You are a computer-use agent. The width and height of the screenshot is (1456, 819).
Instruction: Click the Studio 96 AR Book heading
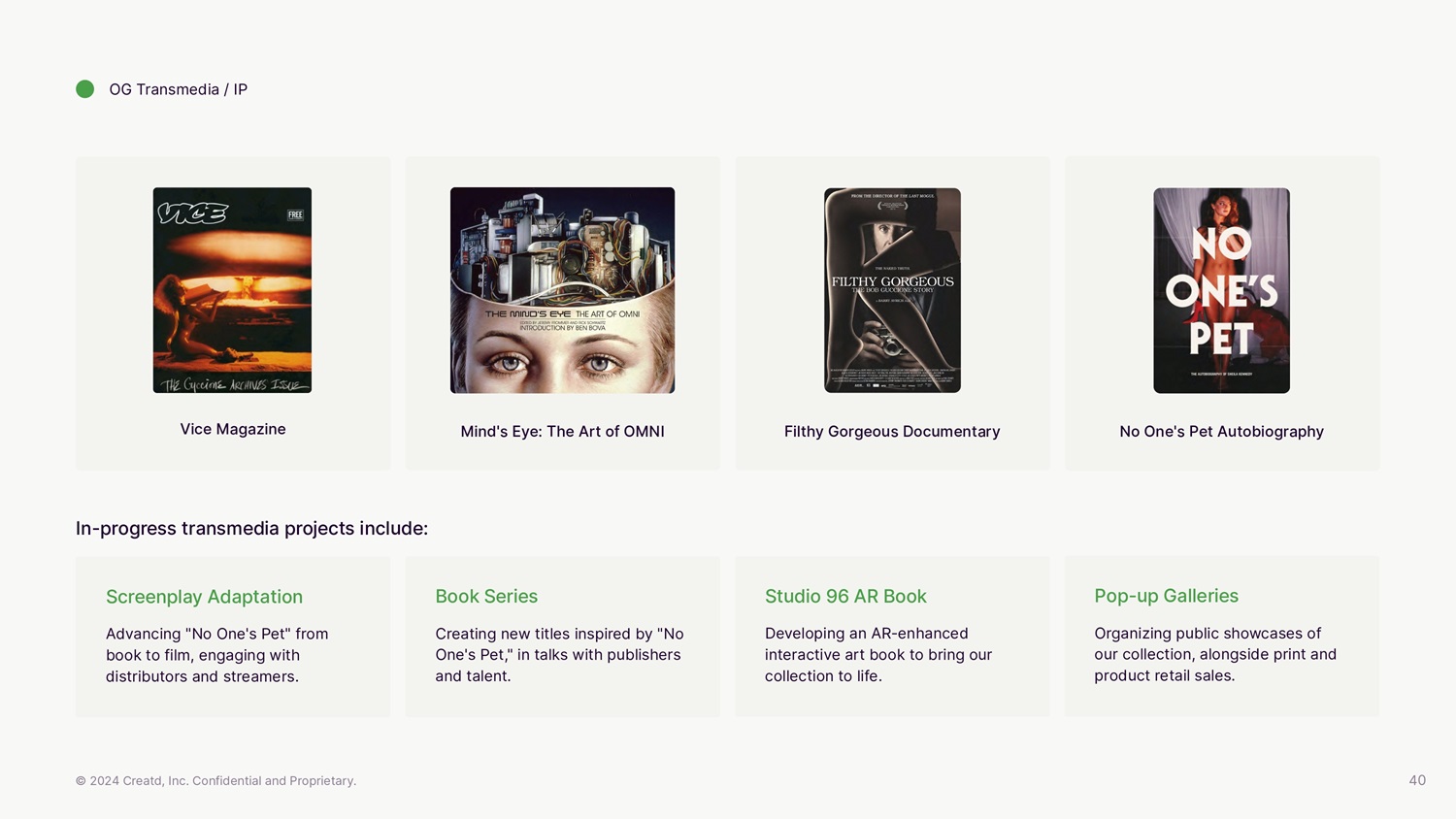pos(845,596)
